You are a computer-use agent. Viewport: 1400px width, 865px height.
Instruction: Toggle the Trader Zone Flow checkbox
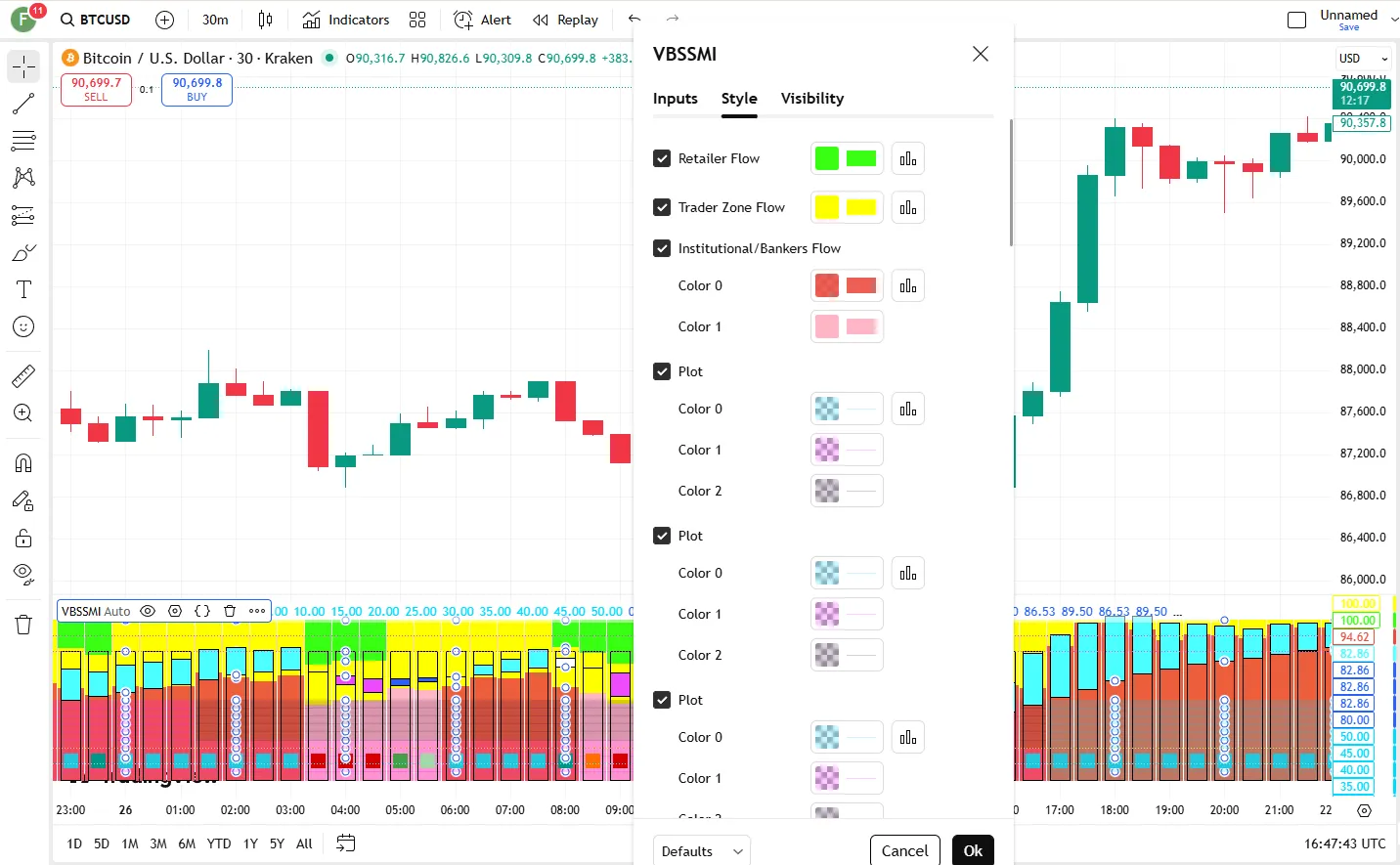[x=662, y=207]
